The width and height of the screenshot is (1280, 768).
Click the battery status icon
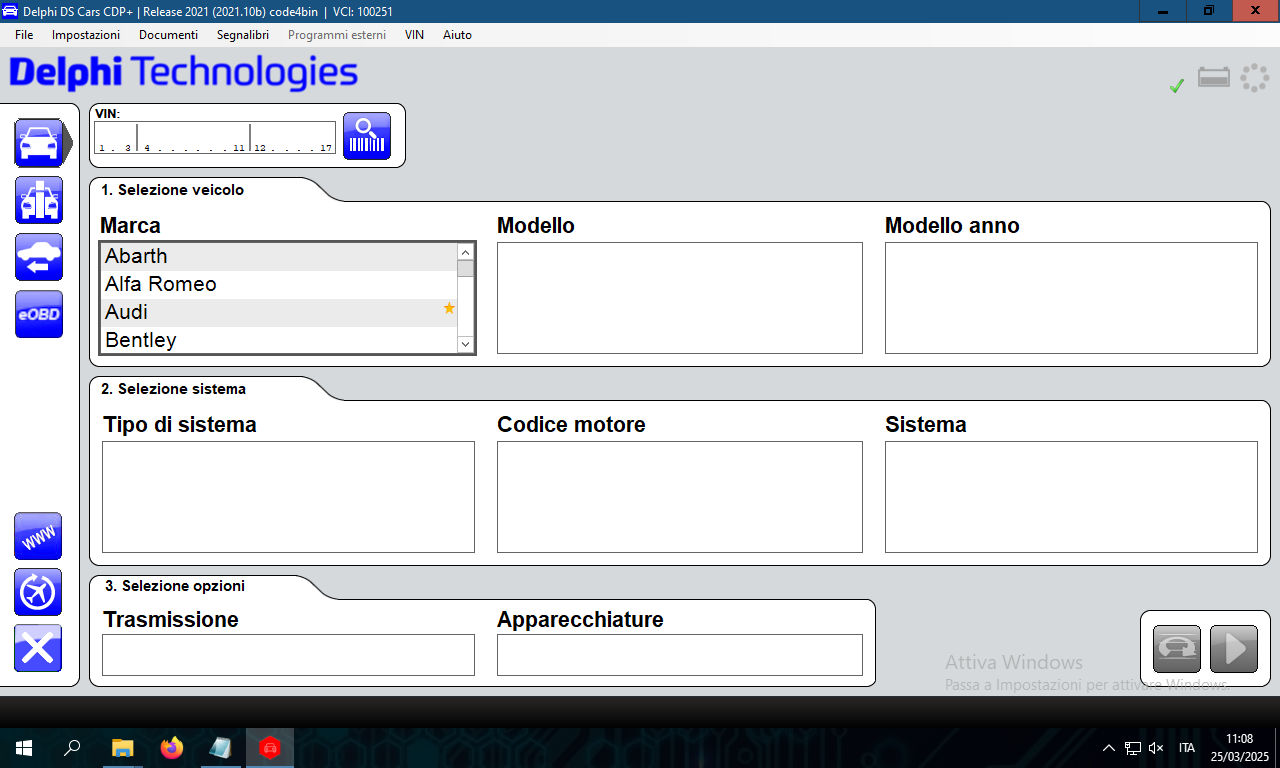[x=1214, y=77]
